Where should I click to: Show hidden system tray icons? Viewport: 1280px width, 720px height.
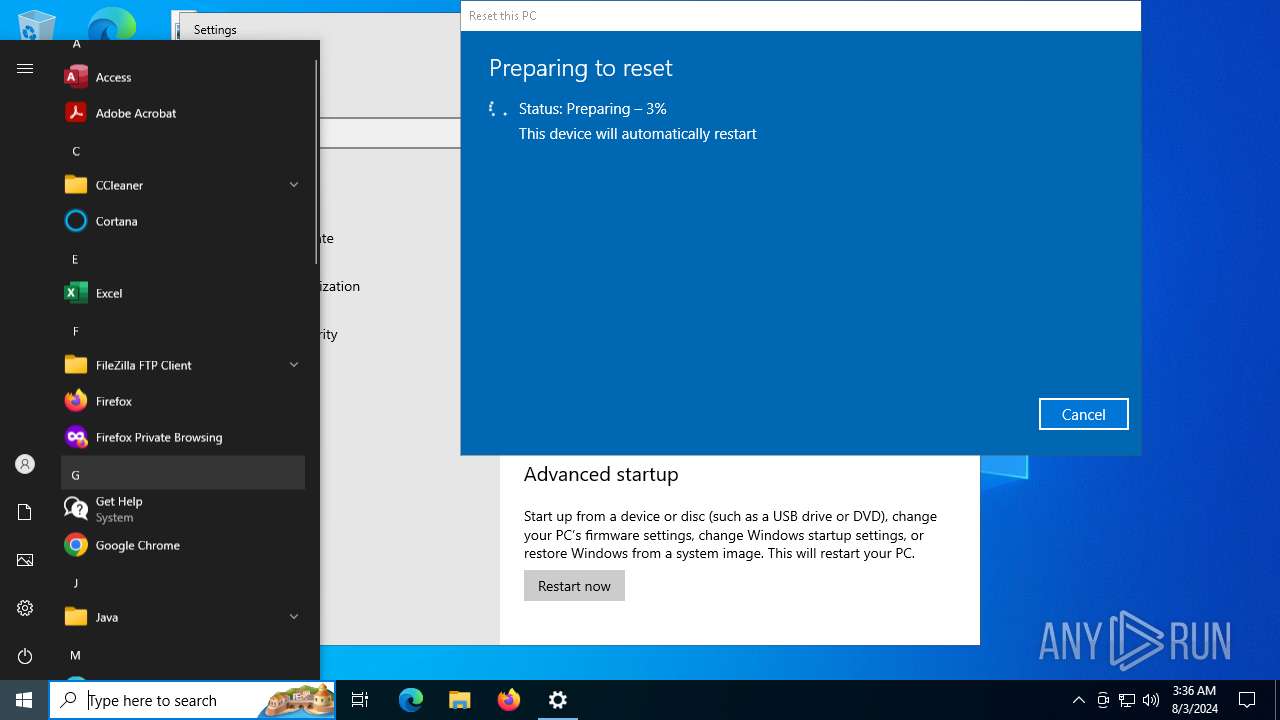[x=1078, y=700]
